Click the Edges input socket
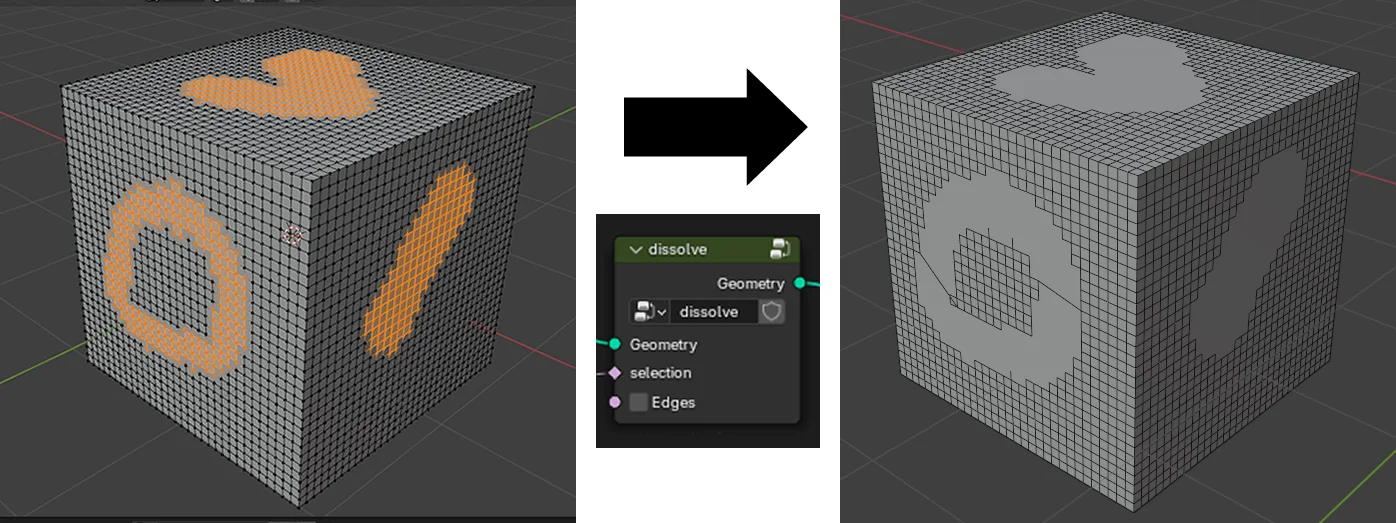Viewport: 1396px width, 523px height. click(x=614, y=403)
